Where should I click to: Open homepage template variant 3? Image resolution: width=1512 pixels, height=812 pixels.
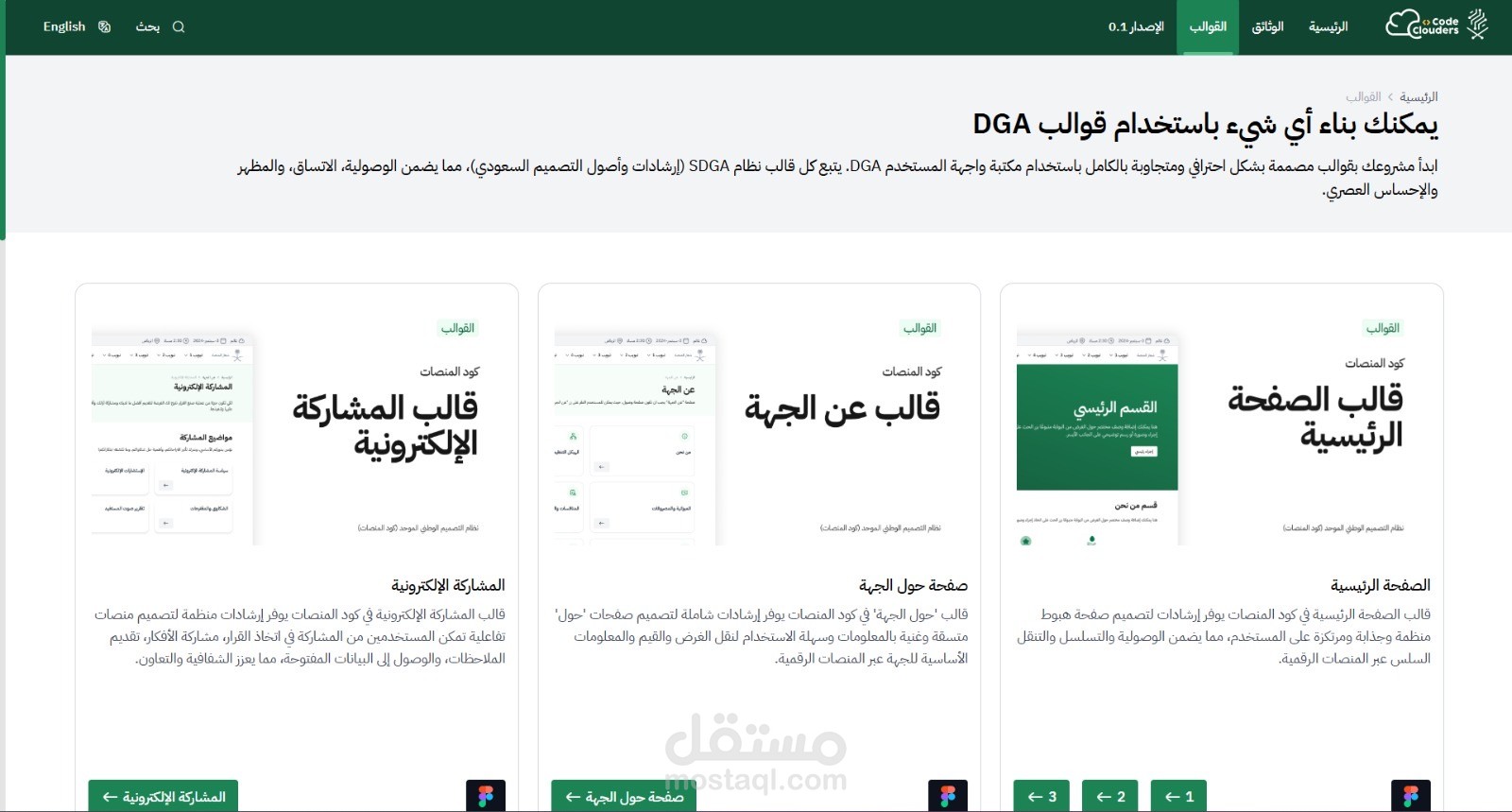click(x=1041, y=796)
